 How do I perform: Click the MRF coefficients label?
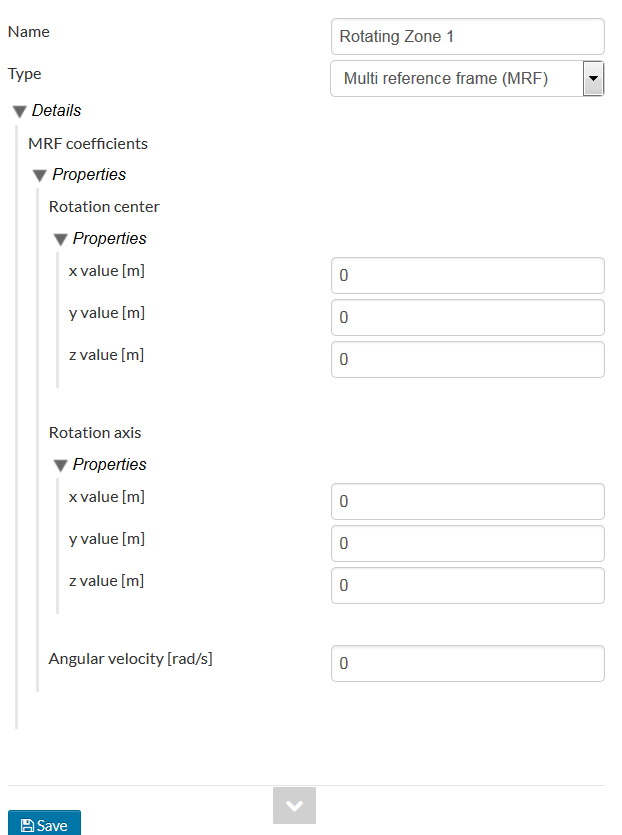pos(88,144)
